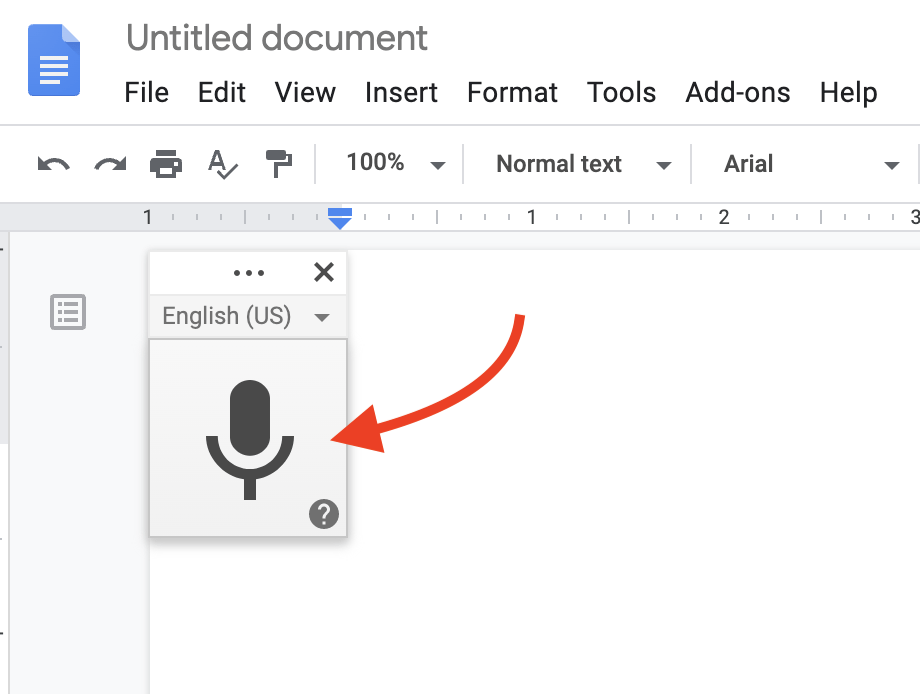The width and height of the screenshot is (920, 694).
Task: Open the 100% zoom dropdown
Action: pyautogui.click(x=394, y=164)
